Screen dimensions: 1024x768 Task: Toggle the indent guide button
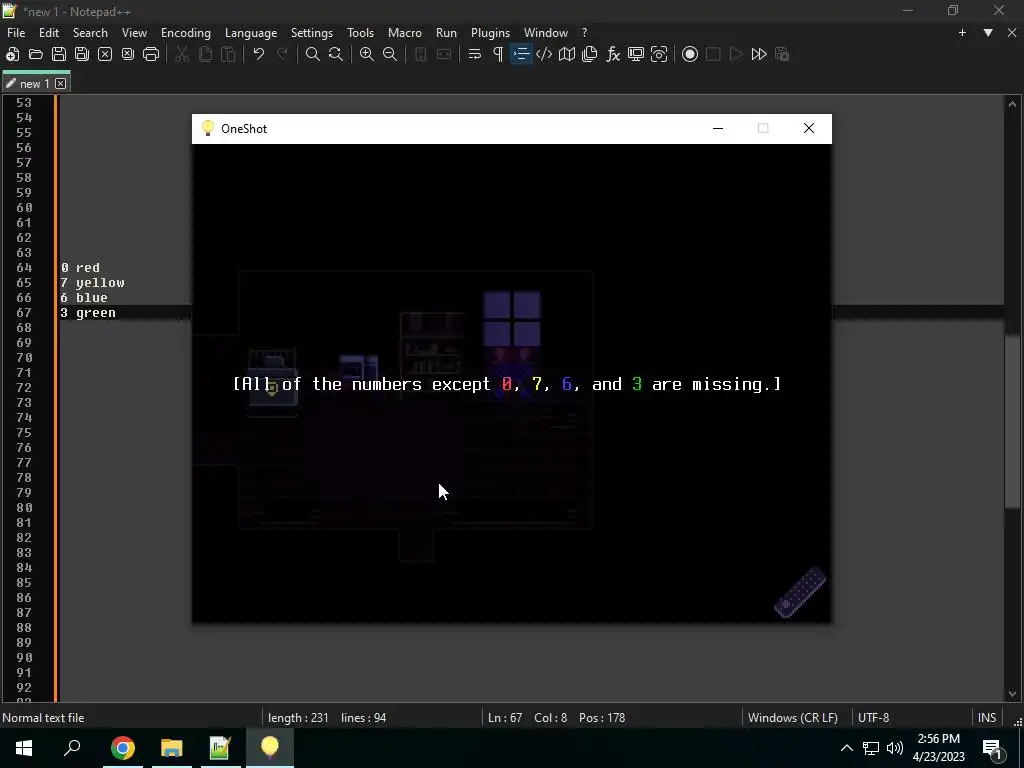(521, 54)
